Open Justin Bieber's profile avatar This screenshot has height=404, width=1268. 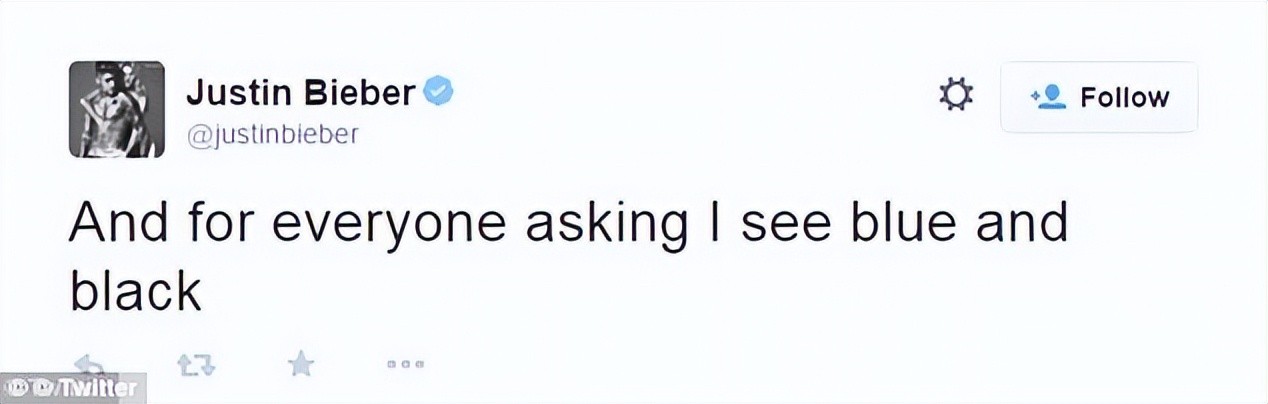(x=116, y=109)
